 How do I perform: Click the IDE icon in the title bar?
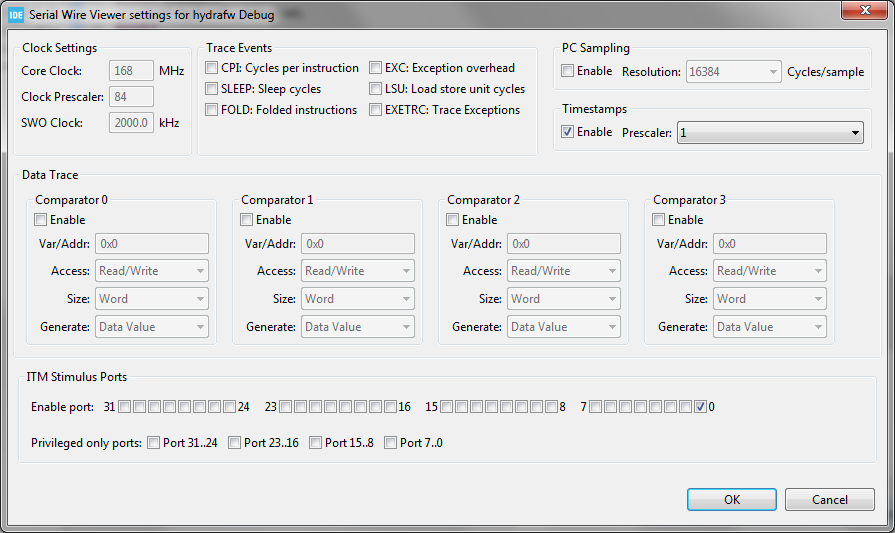pyautogui.click(x=16, y=15)
